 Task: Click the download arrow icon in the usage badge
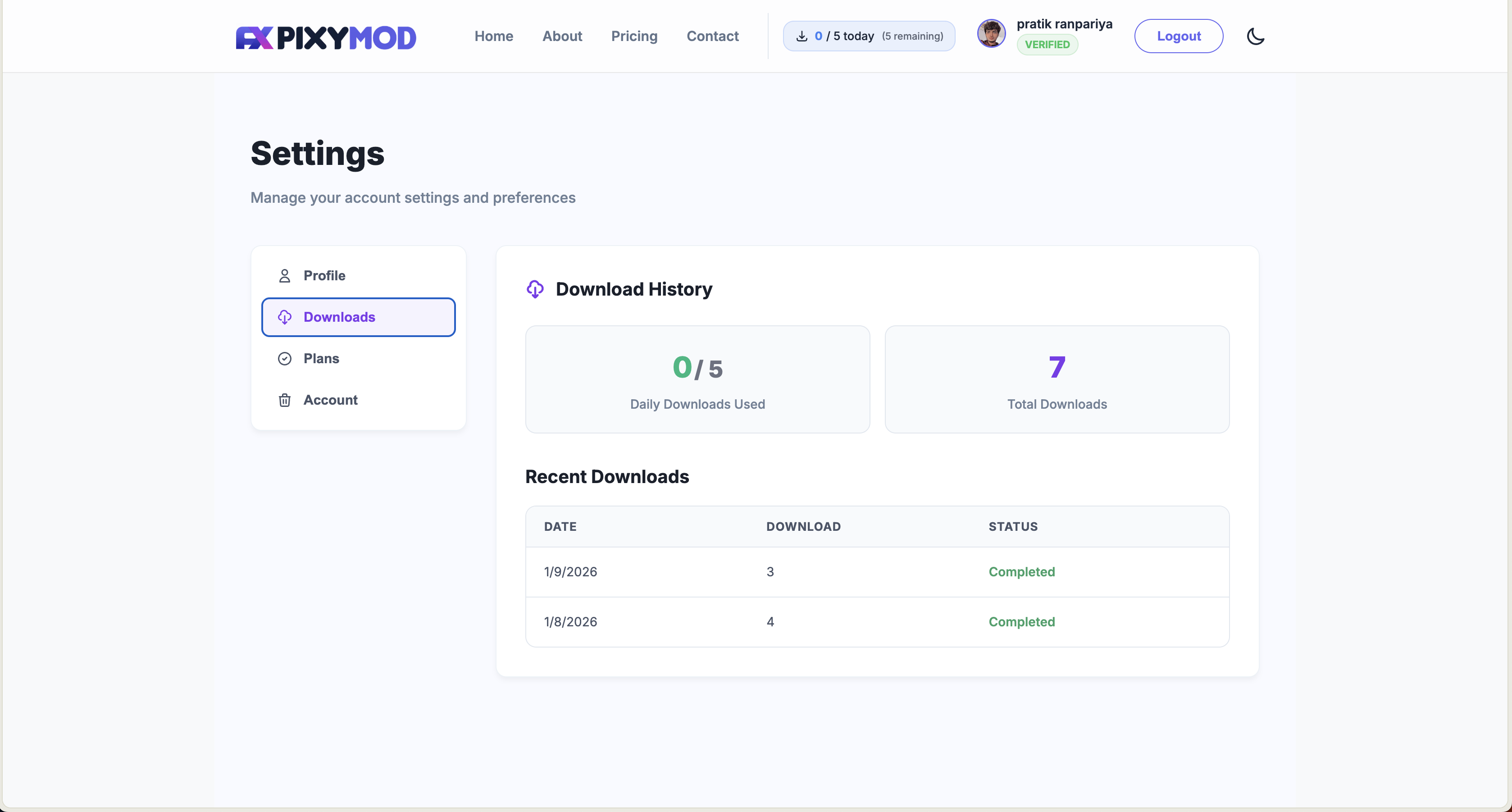(802, 36)
